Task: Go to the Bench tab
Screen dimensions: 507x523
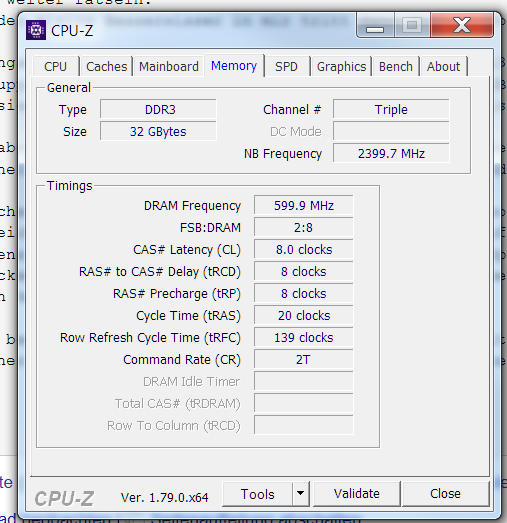Action: coord(396,66)
